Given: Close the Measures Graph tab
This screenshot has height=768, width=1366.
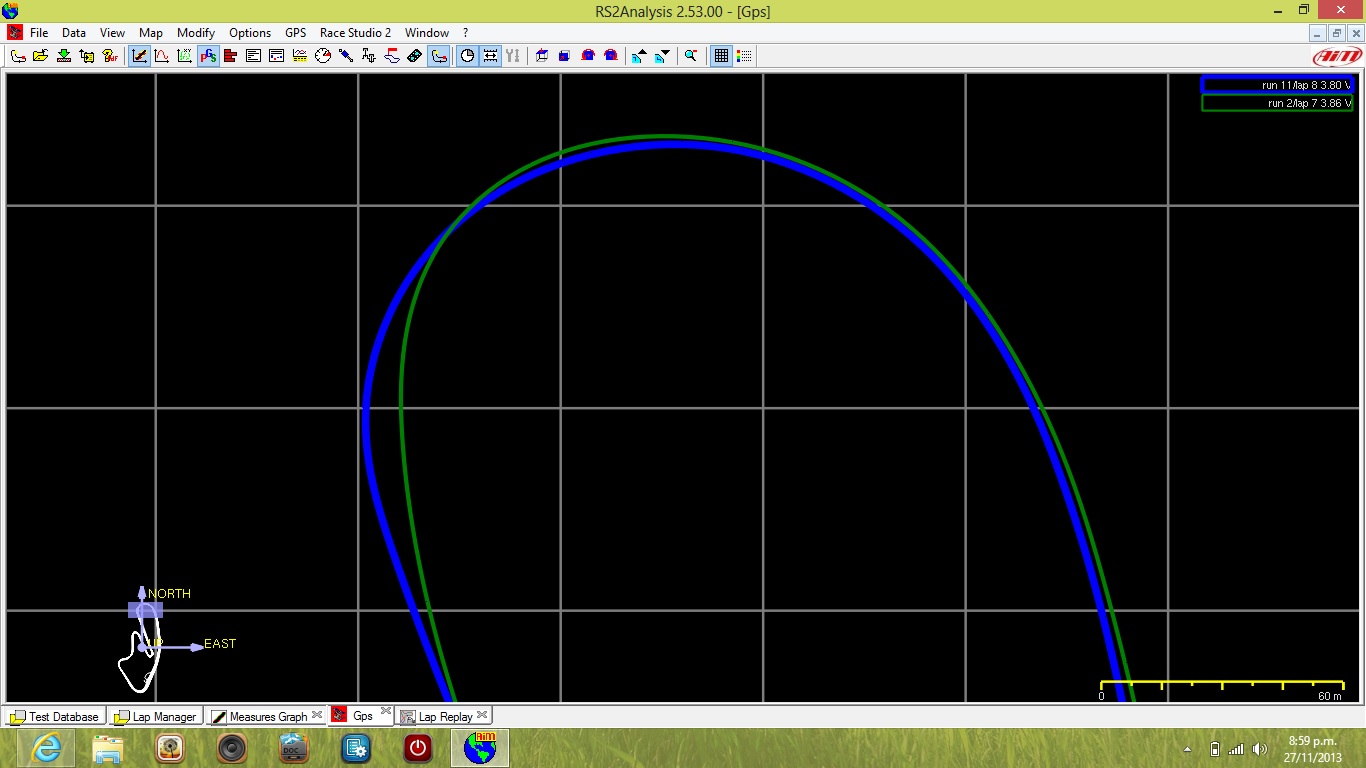Looking at the screenshot, I should point(317,715).
